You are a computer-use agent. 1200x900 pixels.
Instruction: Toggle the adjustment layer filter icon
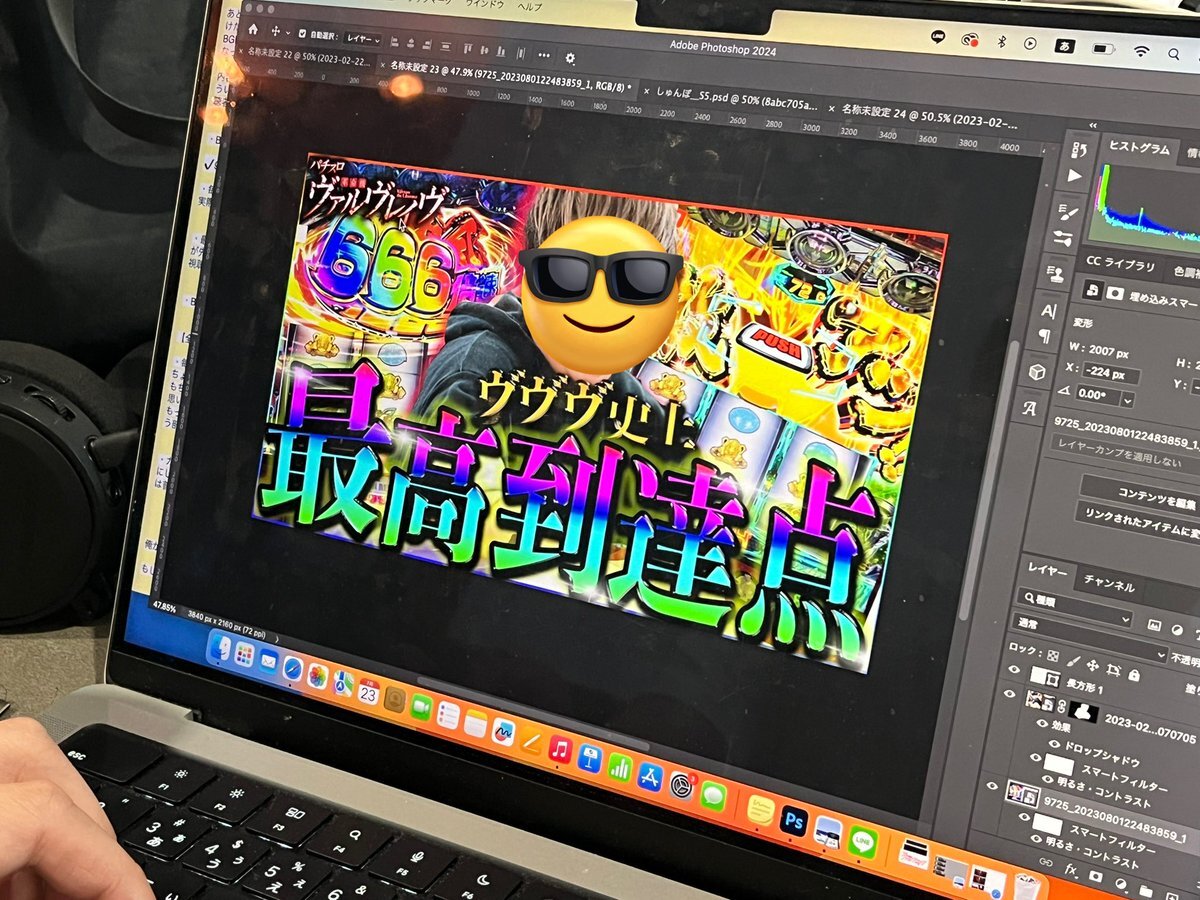click(1175, 630)
